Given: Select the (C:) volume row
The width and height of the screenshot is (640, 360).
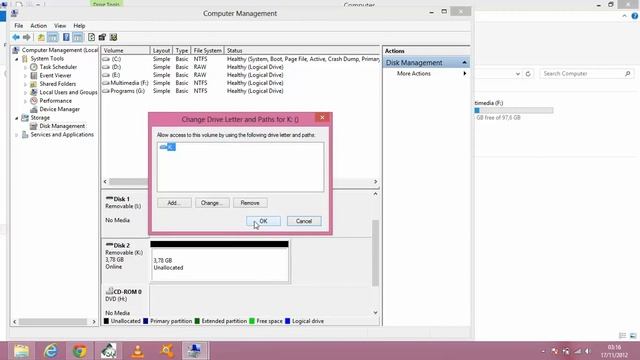Looking at the screenshot, I should [241, 59].
